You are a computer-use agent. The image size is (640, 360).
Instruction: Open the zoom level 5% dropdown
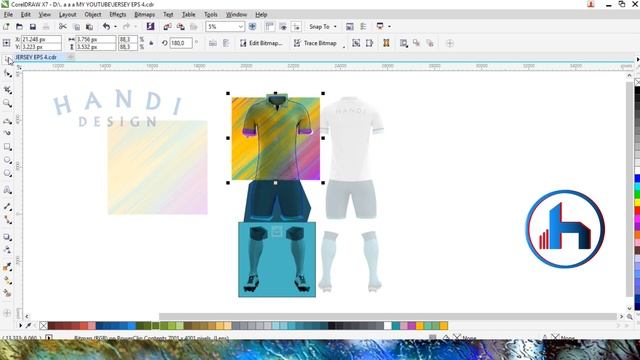coord(241,27)
